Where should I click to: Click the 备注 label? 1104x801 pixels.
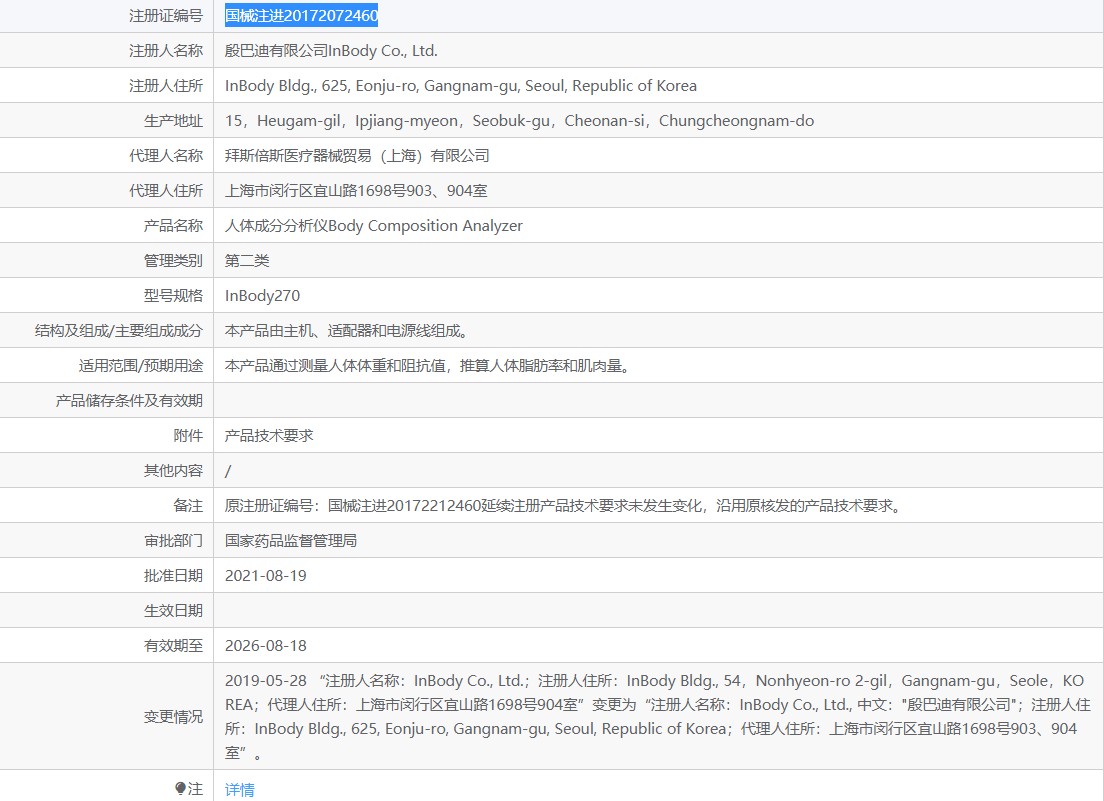pyautogui.click(x=188, y=506)
